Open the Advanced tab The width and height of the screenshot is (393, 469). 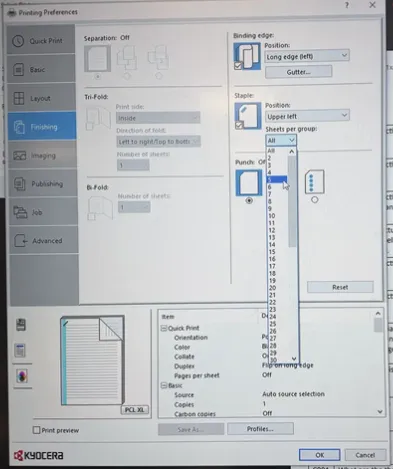click(44, 240)
